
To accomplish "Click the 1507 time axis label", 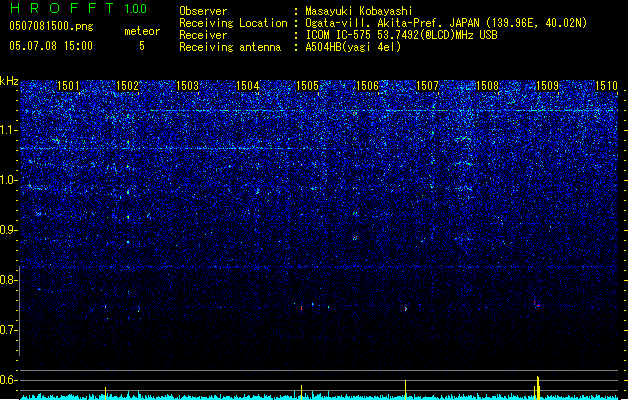I will 428,86.
